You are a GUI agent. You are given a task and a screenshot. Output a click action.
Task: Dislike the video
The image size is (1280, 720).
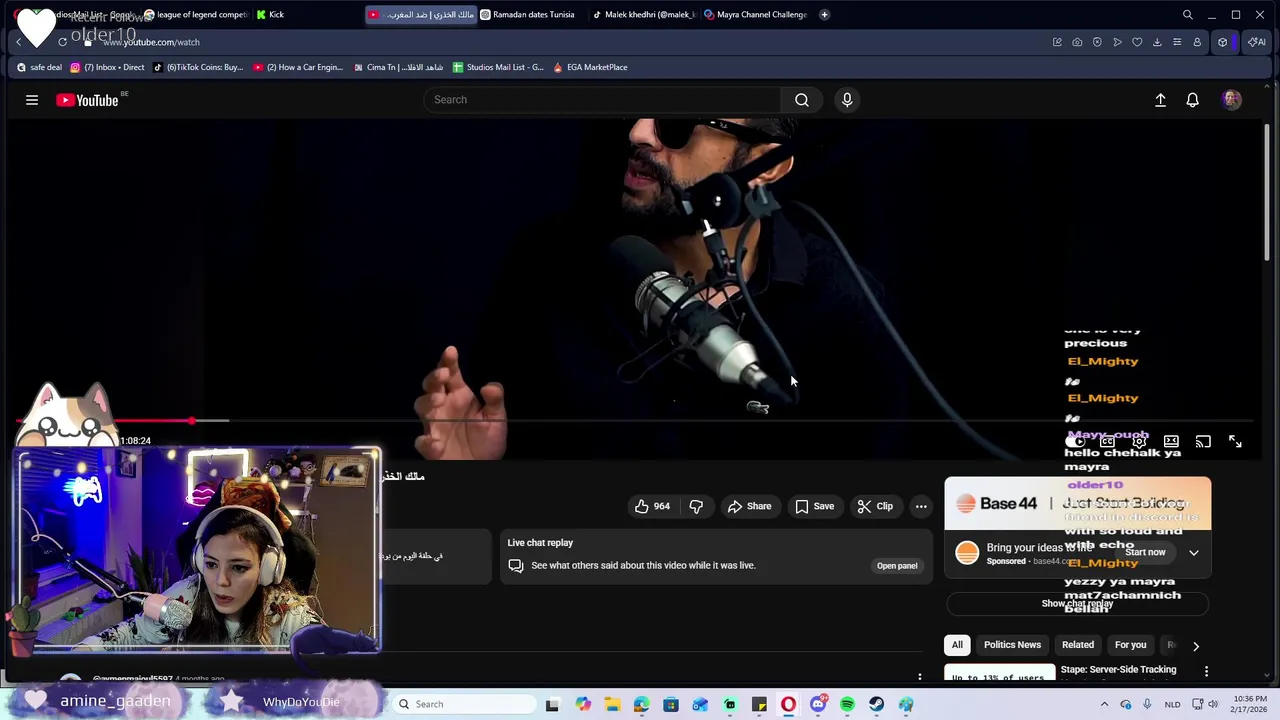696,506
